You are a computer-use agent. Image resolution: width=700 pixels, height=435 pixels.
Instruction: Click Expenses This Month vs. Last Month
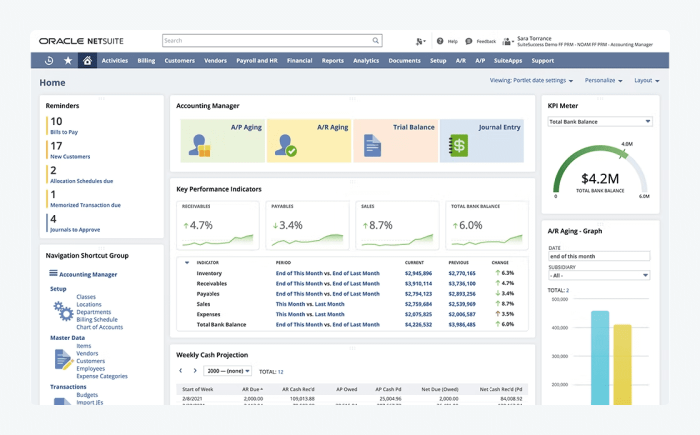coord(310,314)
